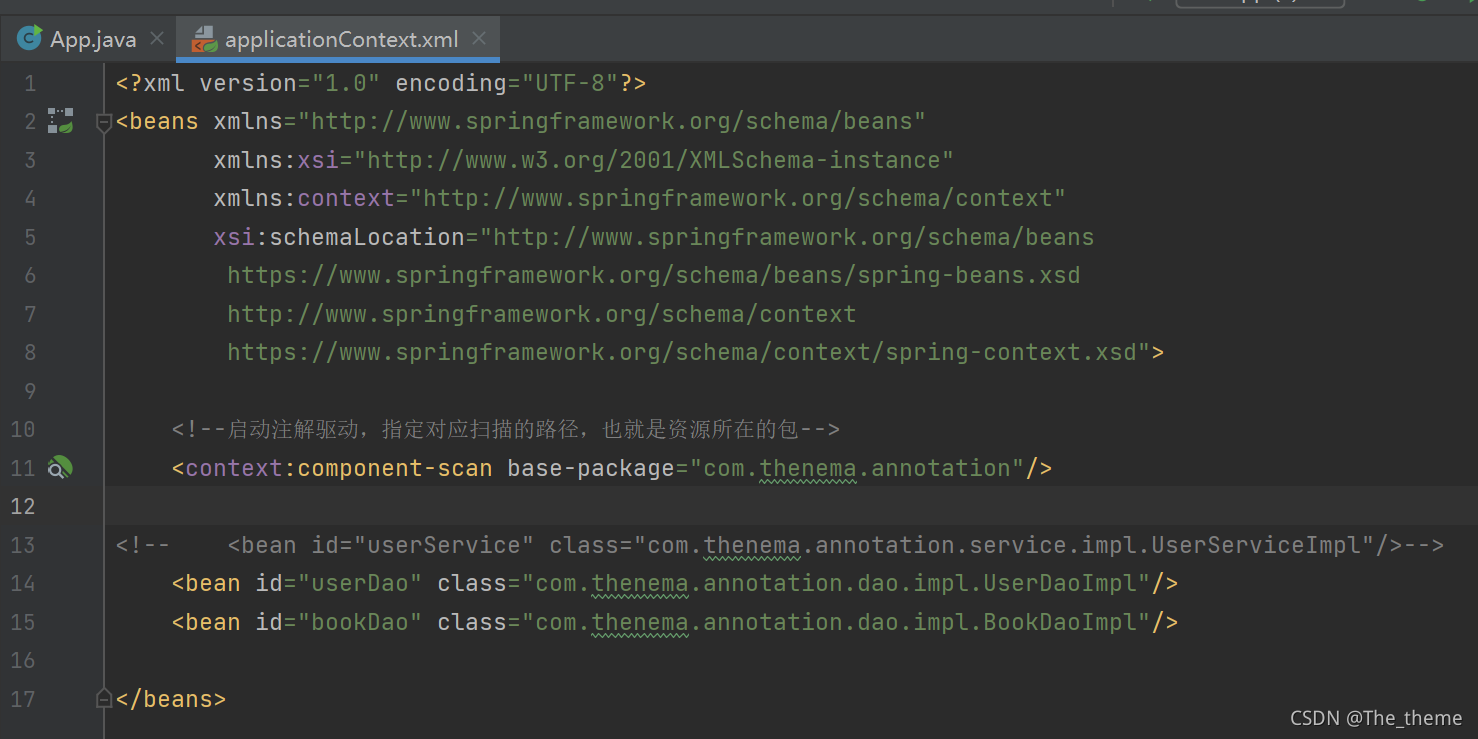Click the BookDaoImpl class name
Viewport: 1478px width, 739px height.
pos(1060,622)
